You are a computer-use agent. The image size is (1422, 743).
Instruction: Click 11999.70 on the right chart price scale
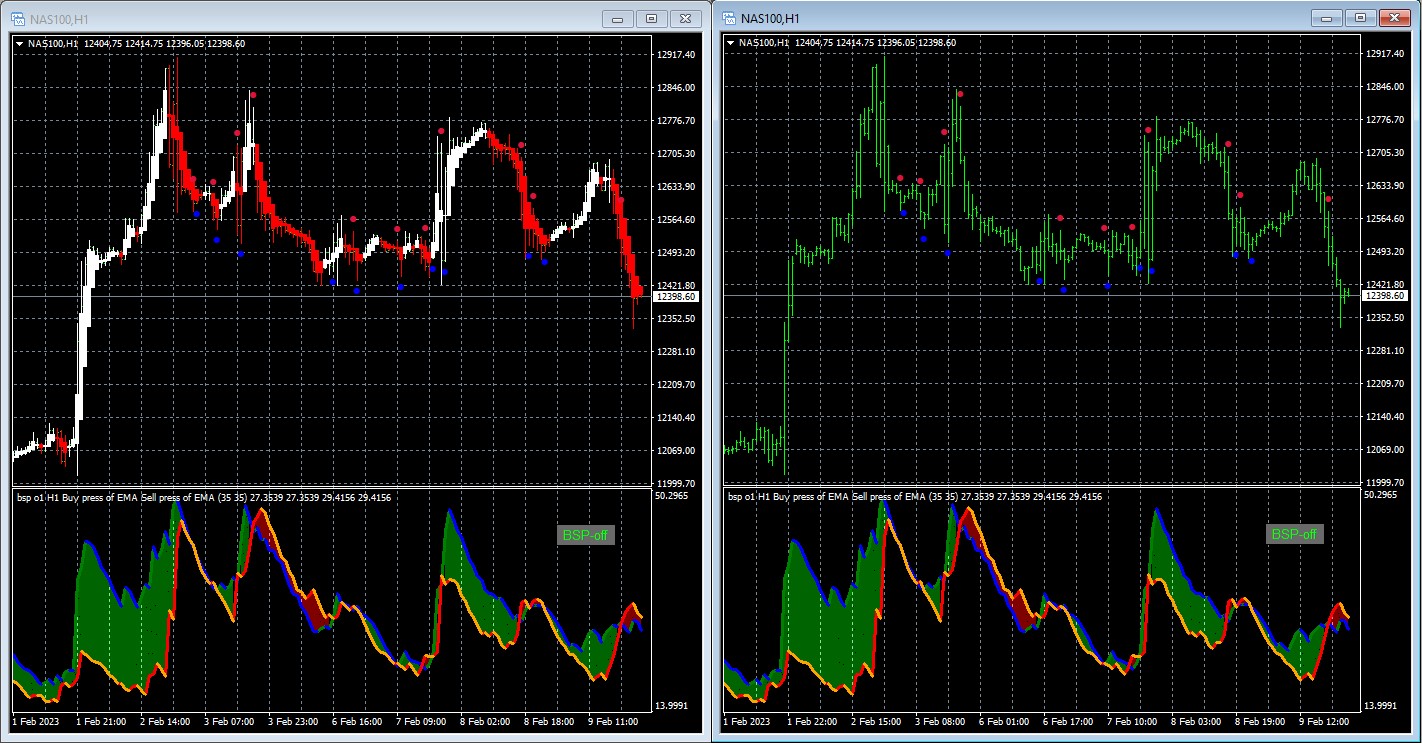(1387, 483)
